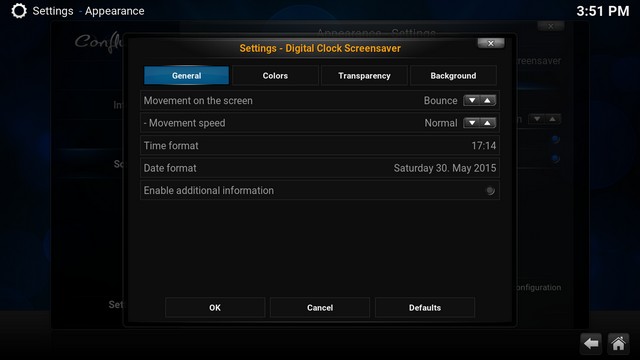Click the Settings gear icon
This screenshot has width=640, height=360.
click(19, 11)
